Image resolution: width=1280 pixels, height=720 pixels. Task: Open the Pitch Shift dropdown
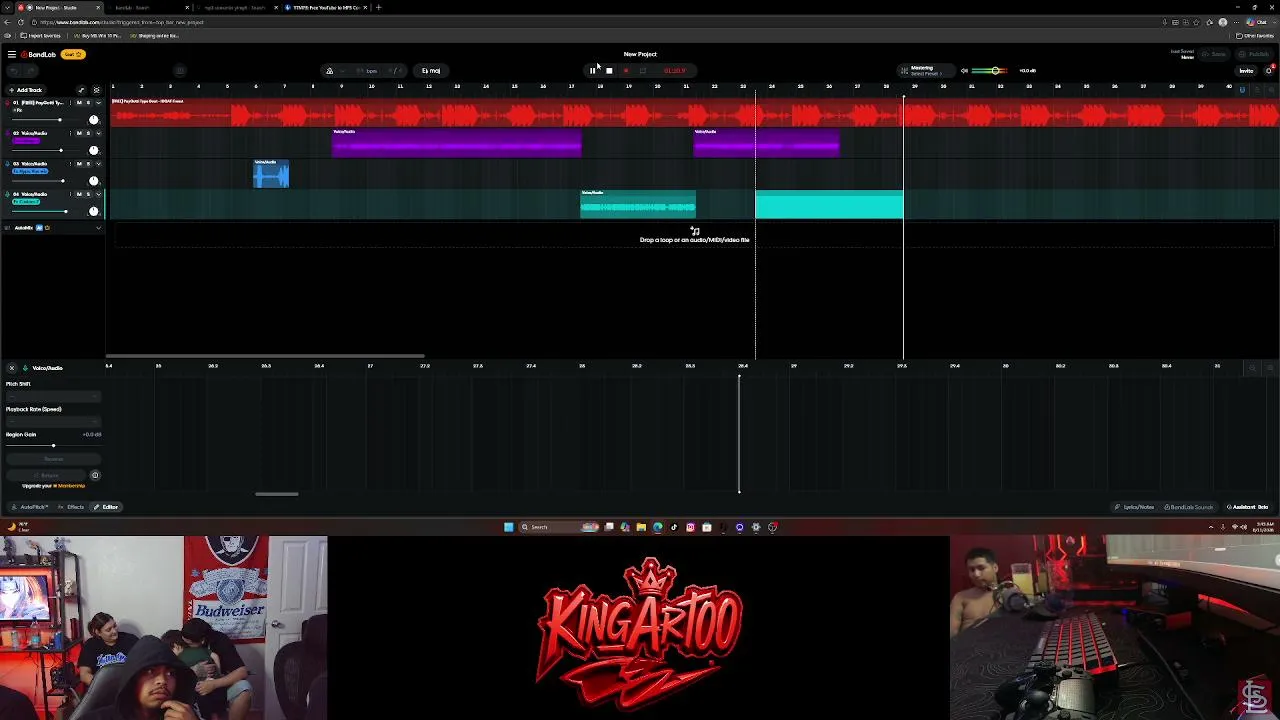point(53,397)
